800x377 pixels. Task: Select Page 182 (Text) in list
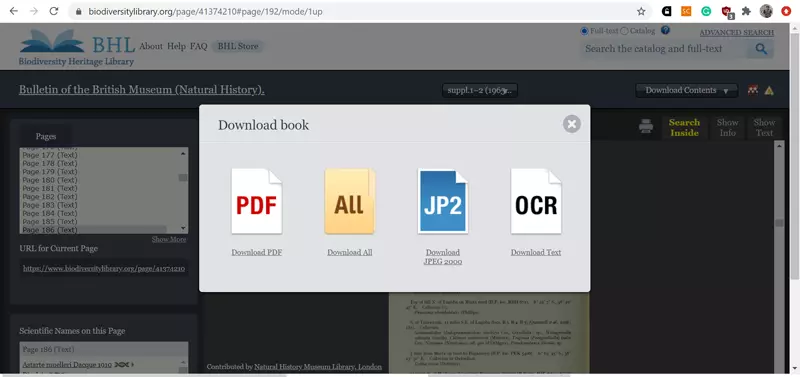(50, 197)
